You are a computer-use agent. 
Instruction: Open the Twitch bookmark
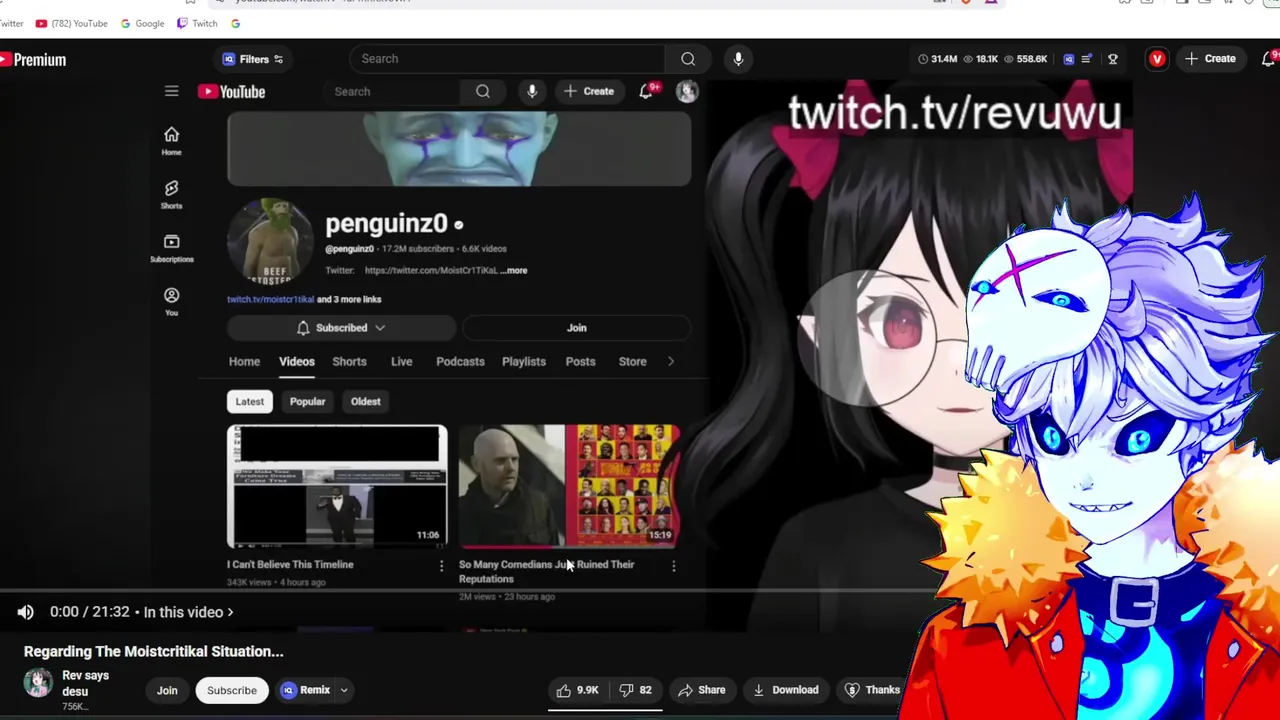coord(197,23)
